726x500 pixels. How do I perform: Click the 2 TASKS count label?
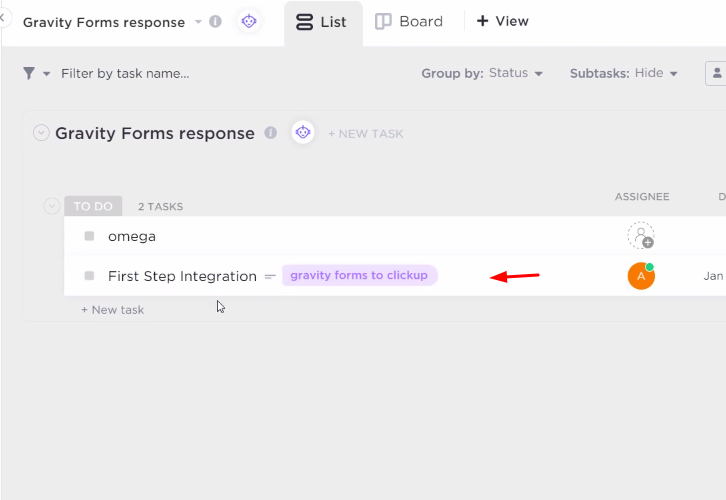(x=160, y=206)
